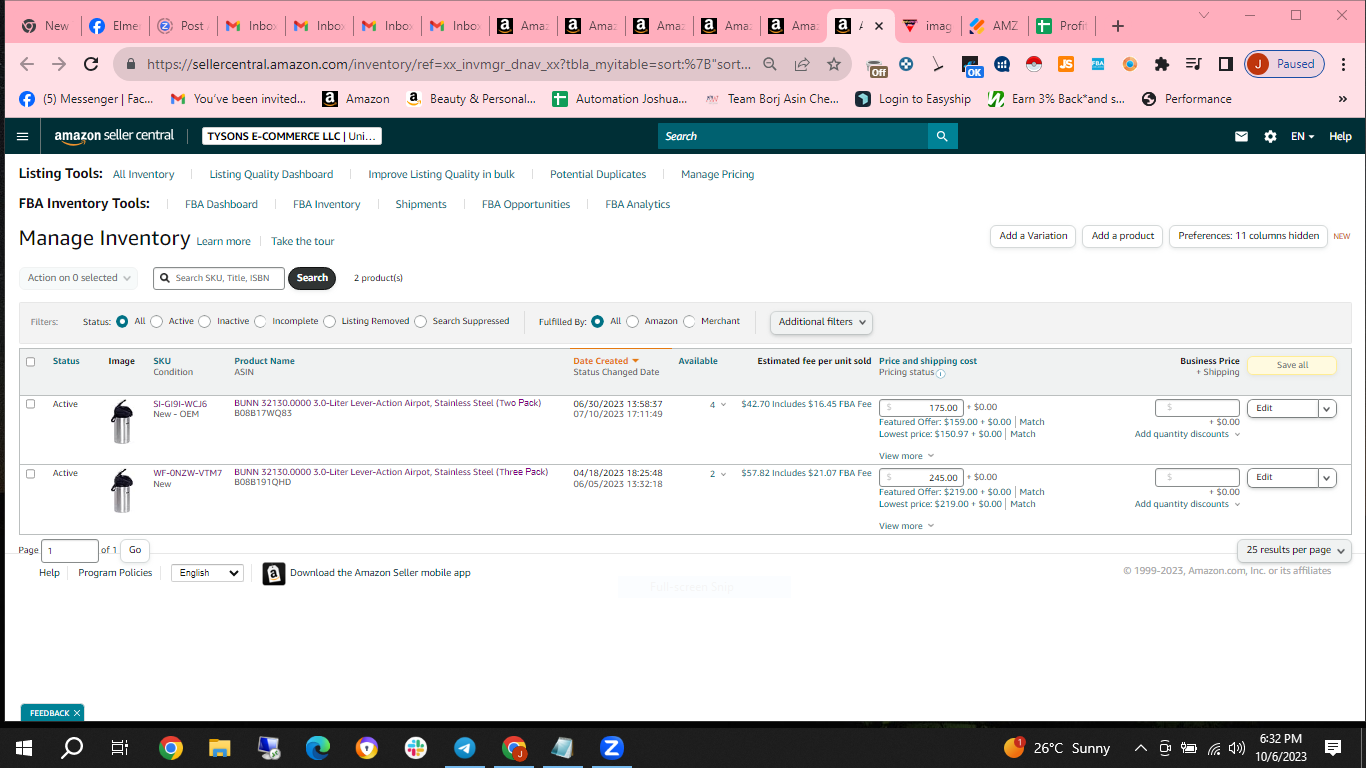The height and width of the screenshot is (768, 1366).
Task: Open File Explorer from the taskbar
Action: (x=219, y=748)
